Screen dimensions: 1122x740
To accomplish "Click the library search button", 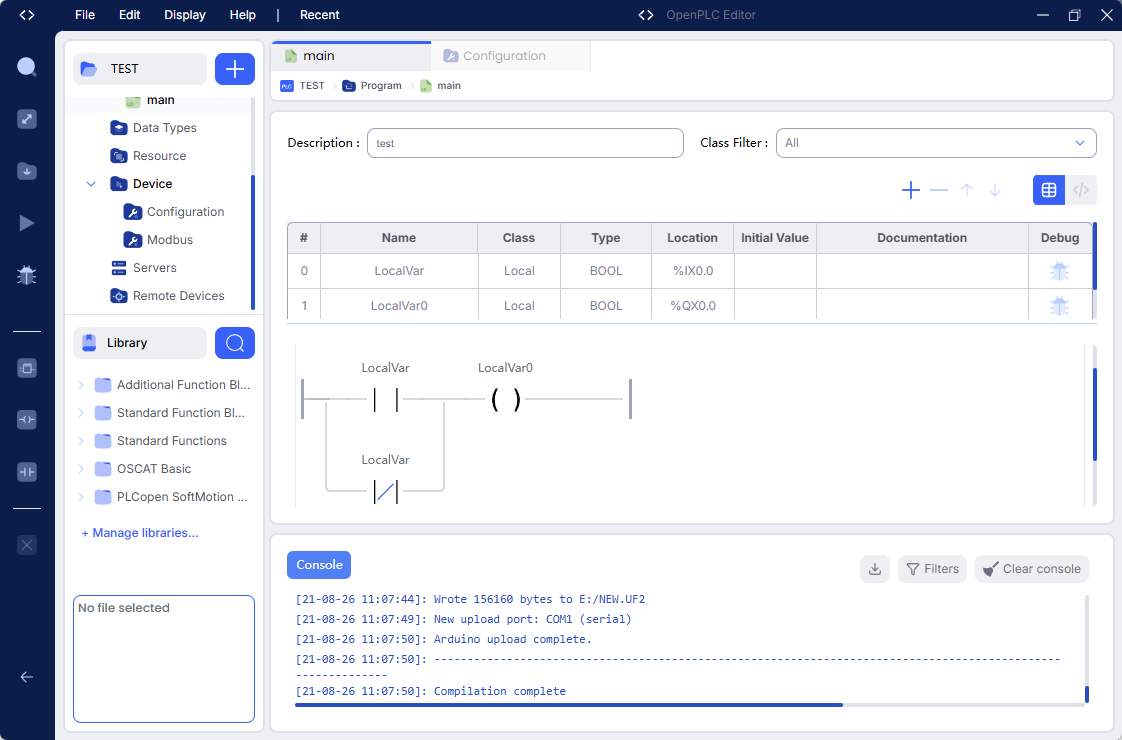I will (235, 343).
